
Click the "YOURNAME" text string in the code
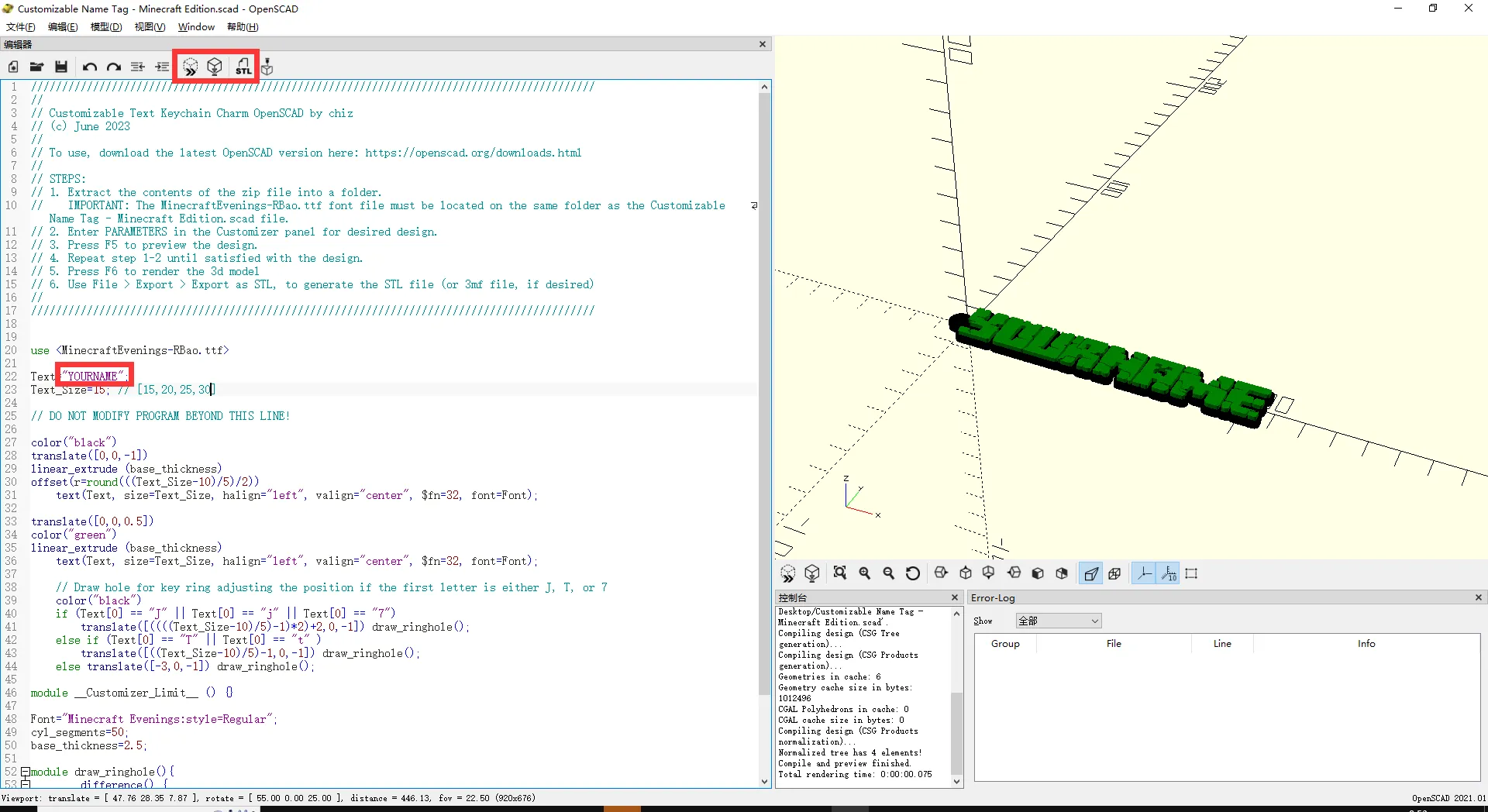94,377
